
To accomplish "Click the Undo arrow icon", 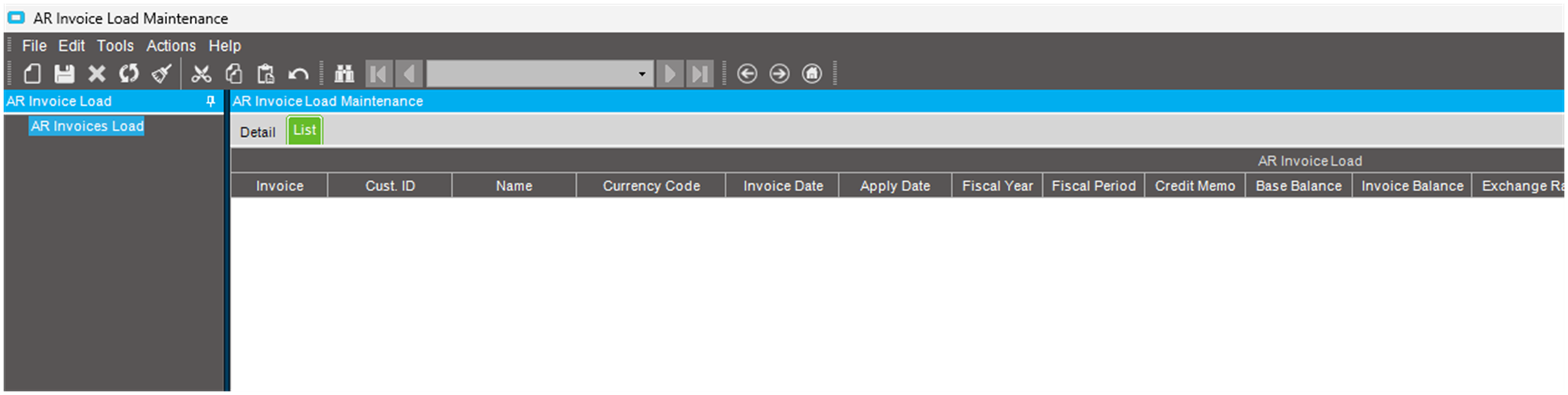I will (x=298, y=75).
